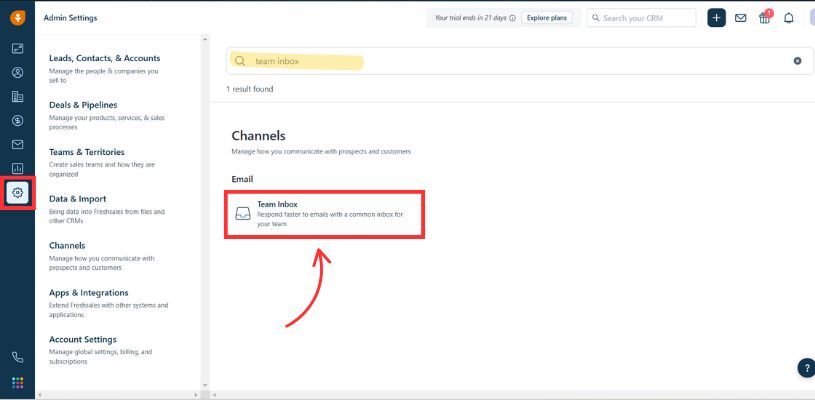Viewport: 815px width, 400px height.
Task: Open the Contacts person icon in sidebar
Action: (17, 73)
